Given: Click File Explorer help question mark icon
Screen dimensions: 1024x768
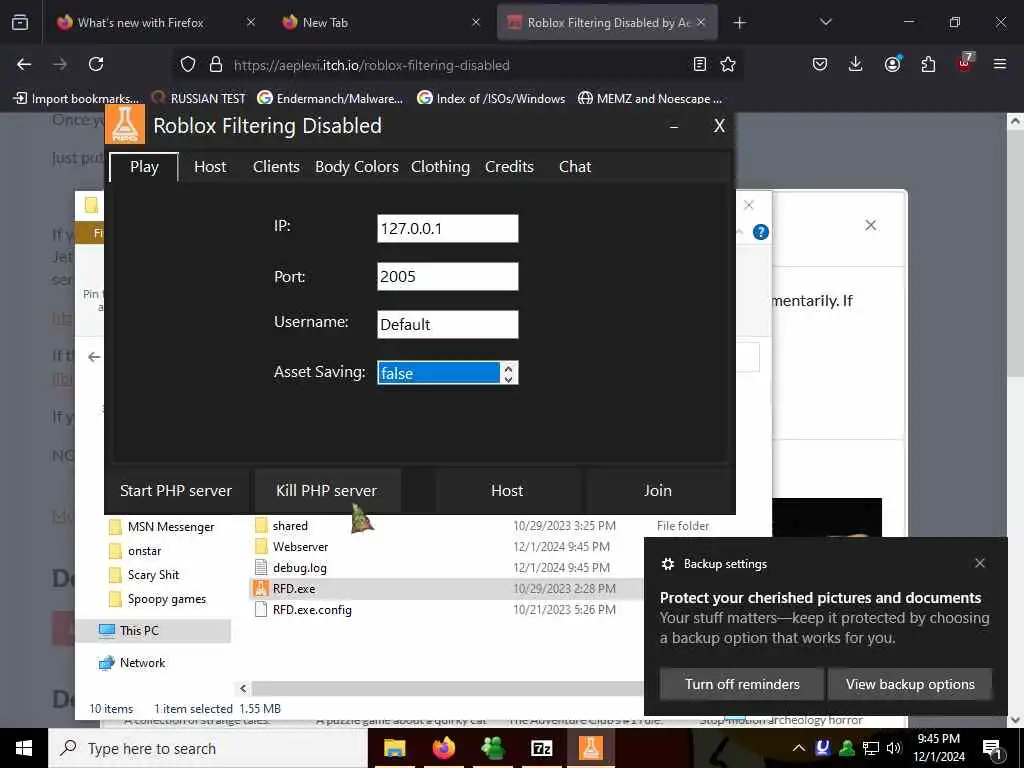Looking at the screenshot, I should (760, 232).
